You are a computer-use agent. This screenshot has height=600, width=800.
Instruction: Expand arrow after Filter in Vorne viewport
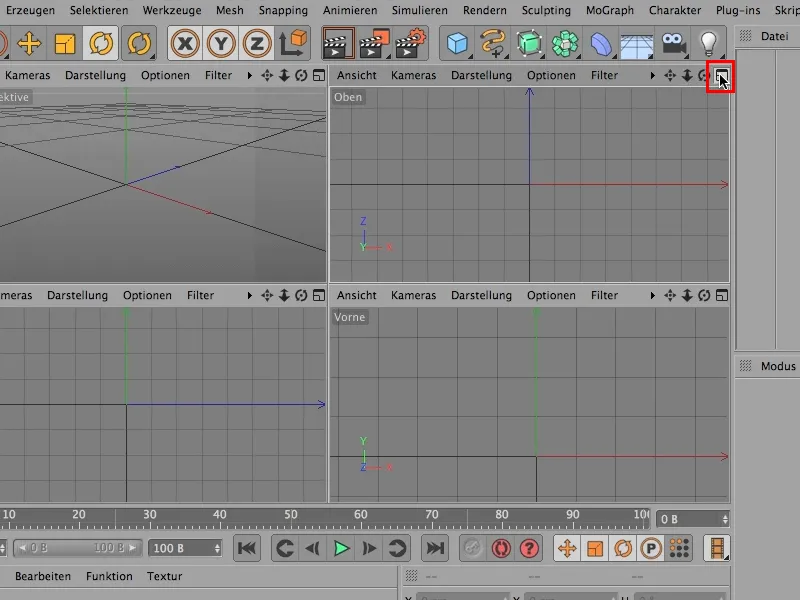tap(653, 295)
